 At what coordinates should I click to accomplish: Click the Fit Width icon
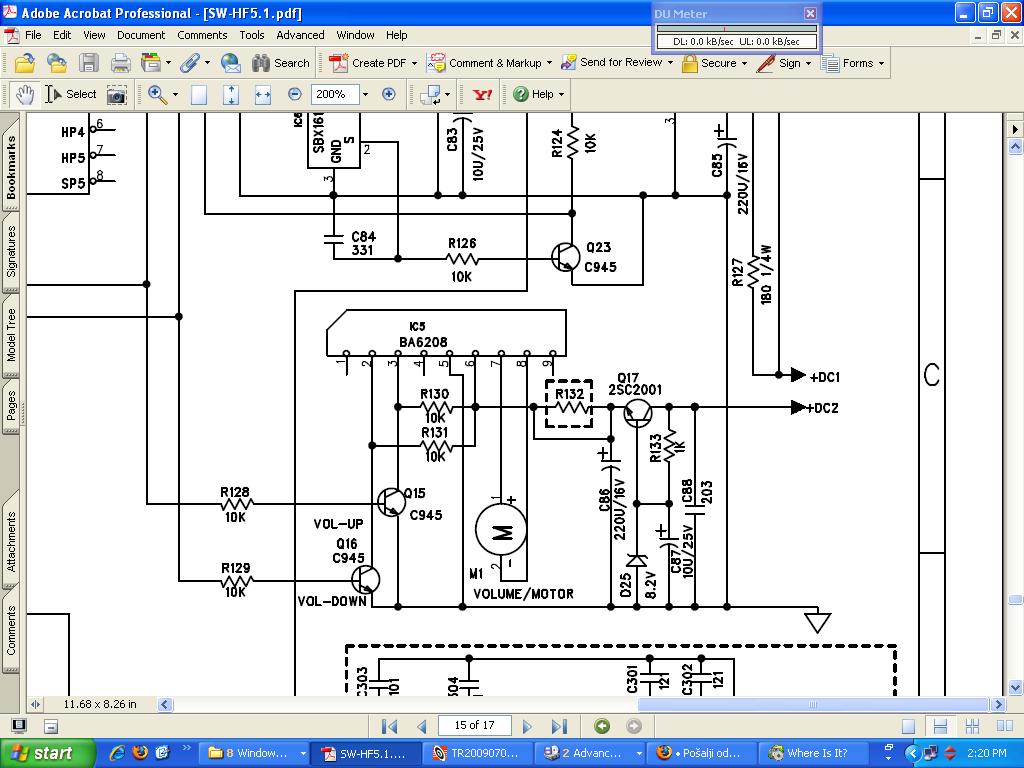(263, 94)
